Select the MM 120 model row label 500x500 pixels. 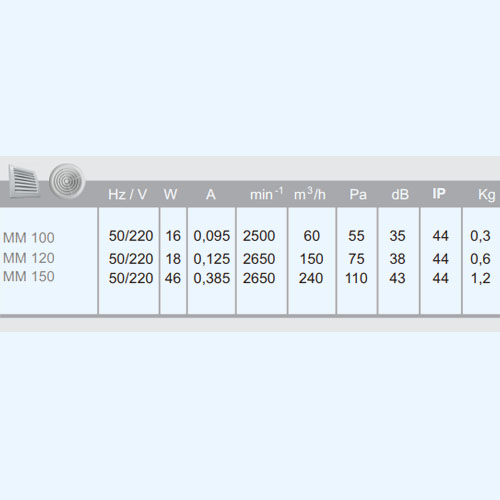29,258
